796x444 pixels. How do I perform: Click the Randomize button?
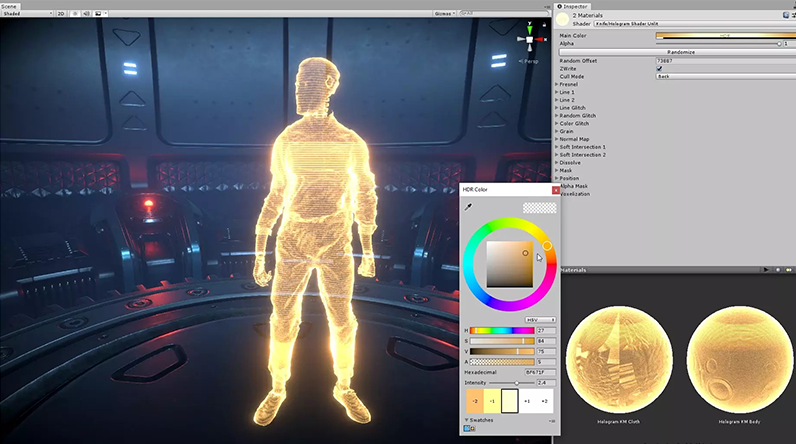(x=678, y=52)
